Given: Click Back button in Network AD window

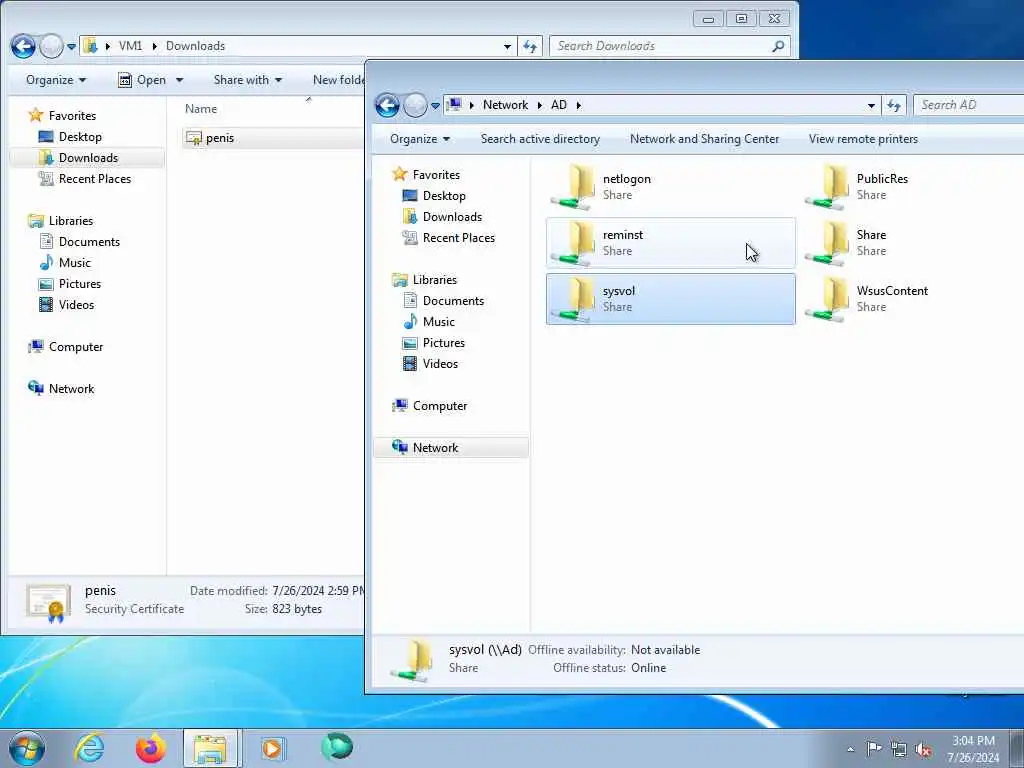Looking at the screenshot, I should click(x=387, y=105).
